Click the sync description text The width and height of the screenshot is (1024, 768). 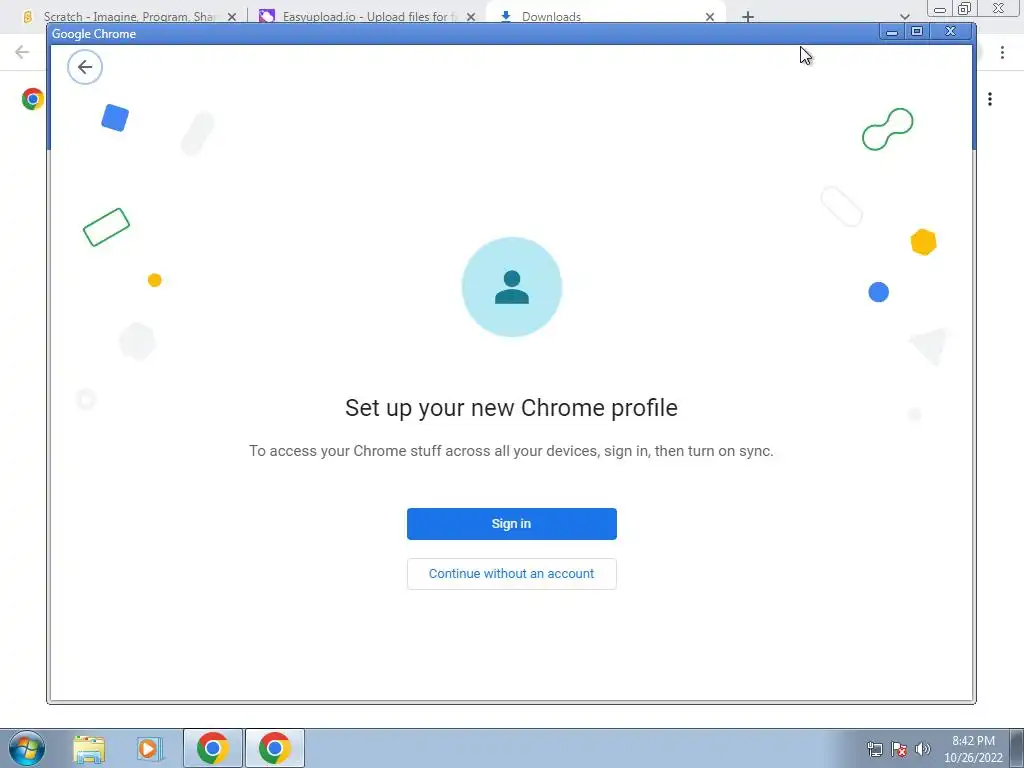tap(511, 451)
